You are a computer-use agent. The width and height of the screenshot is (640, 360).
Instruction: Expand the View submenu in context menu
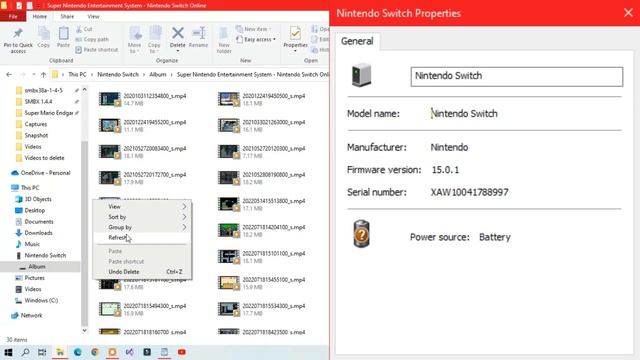[x=143, y=207]
